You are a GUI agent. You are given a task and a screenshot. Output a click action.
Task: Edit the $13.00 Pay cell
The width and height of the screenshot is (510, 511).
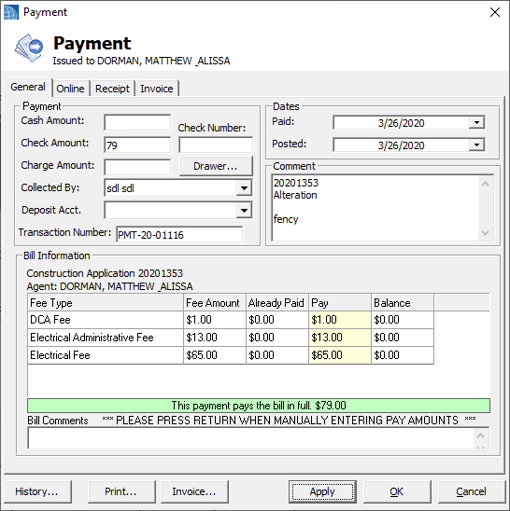coord(340,337)
